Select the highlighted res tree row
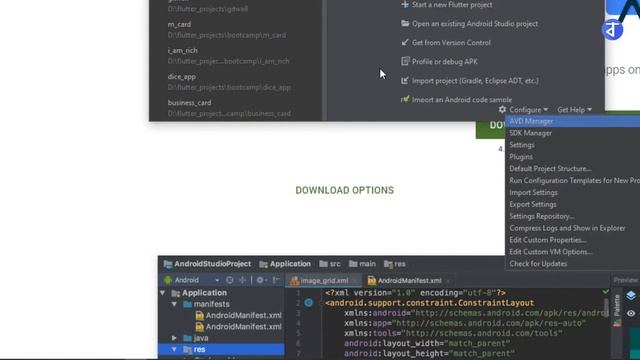The height and width of the screenshot is (360, 640). [x=221, y=349]
